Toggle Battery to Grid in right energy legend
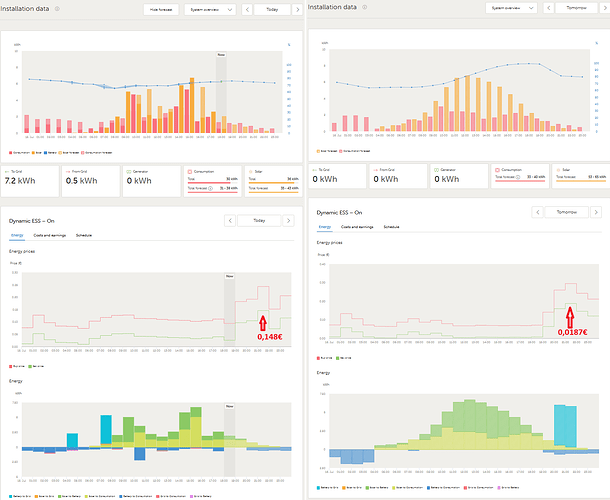This screenshot has height=500, width=610. point(328,488)
